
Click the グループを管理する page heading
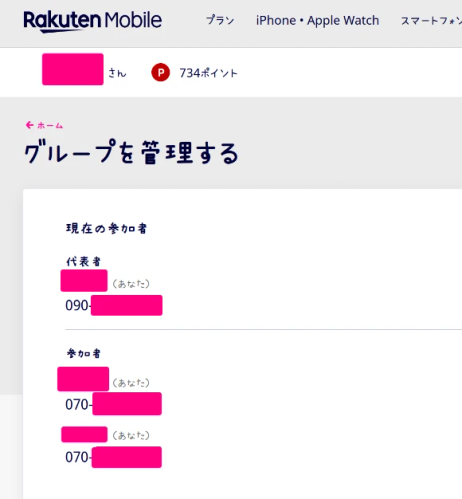pos(131,152)
